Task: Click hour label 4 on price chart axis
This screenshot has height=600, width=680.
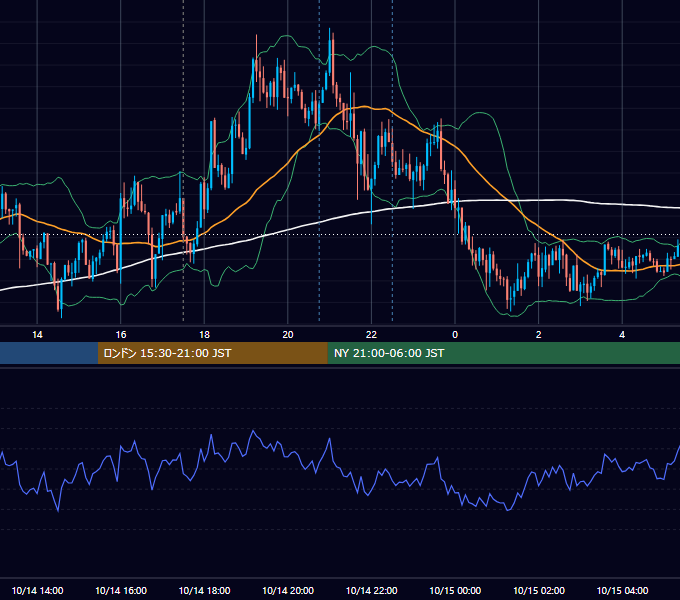Action: (622, 335)
